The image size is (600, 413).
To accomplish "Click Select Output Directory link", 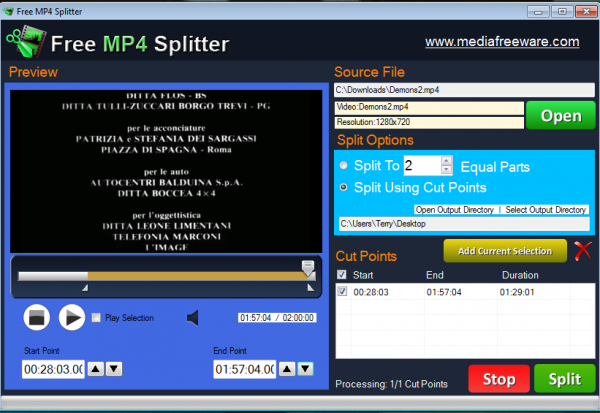I will click(x=545, y=210).
